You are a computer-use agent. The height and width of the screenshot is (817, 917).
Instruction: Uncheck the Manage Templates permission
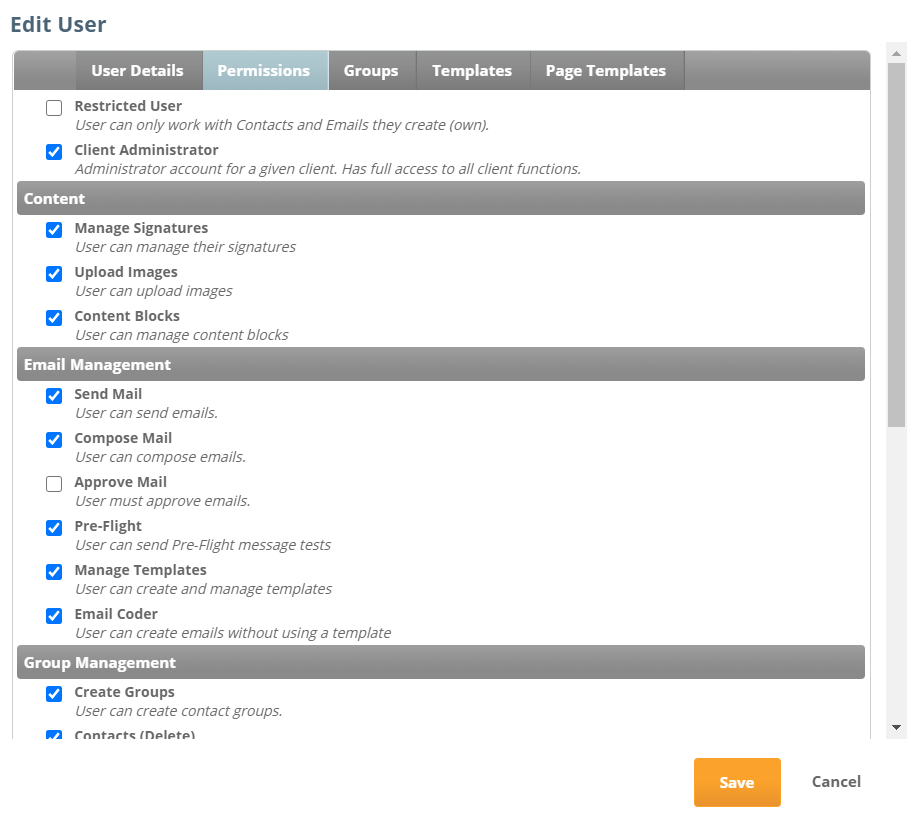54,571
